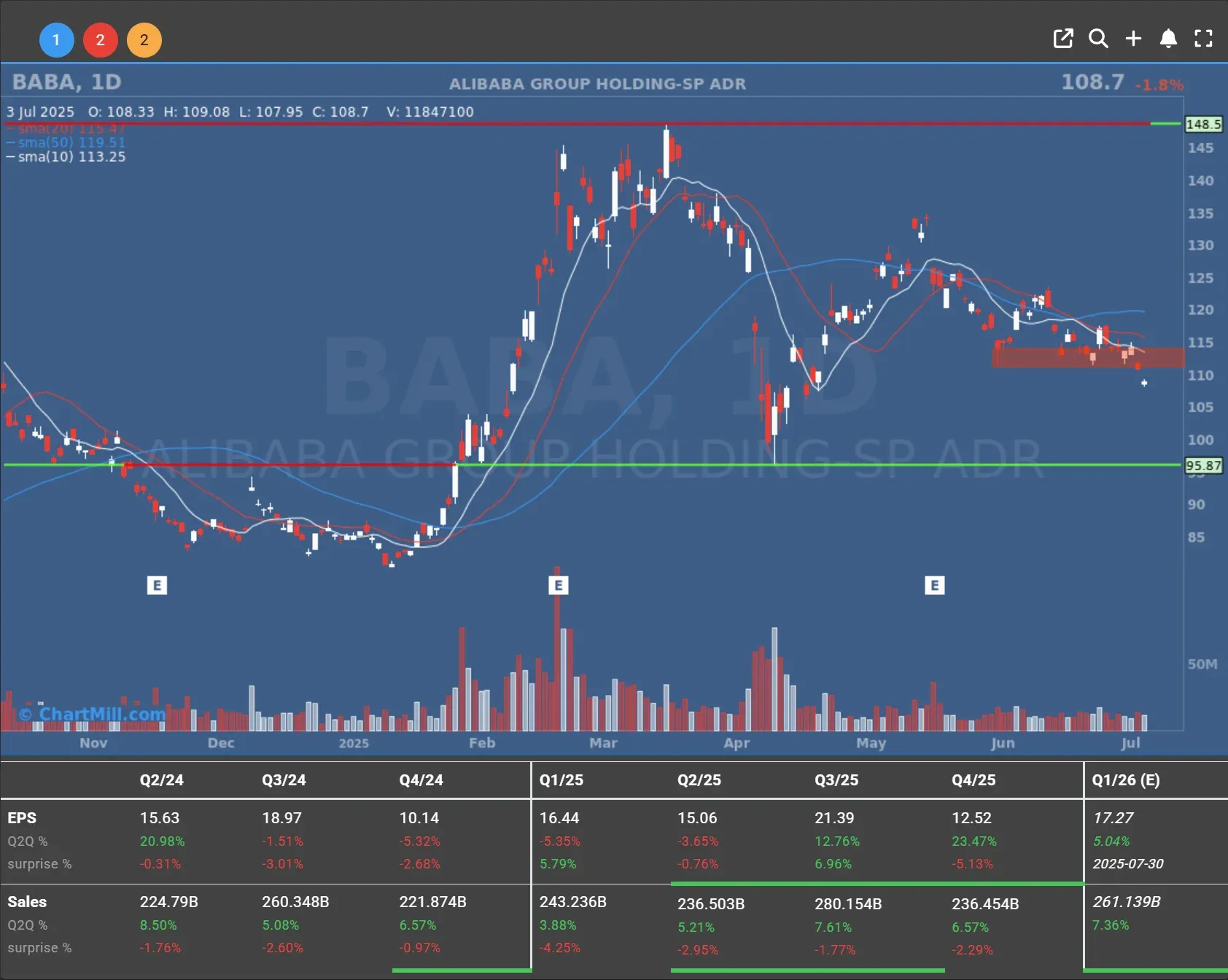Click the red badge numbered 2
The height and width of the screenshot is (980, 1228).
[x=101, y=40]
